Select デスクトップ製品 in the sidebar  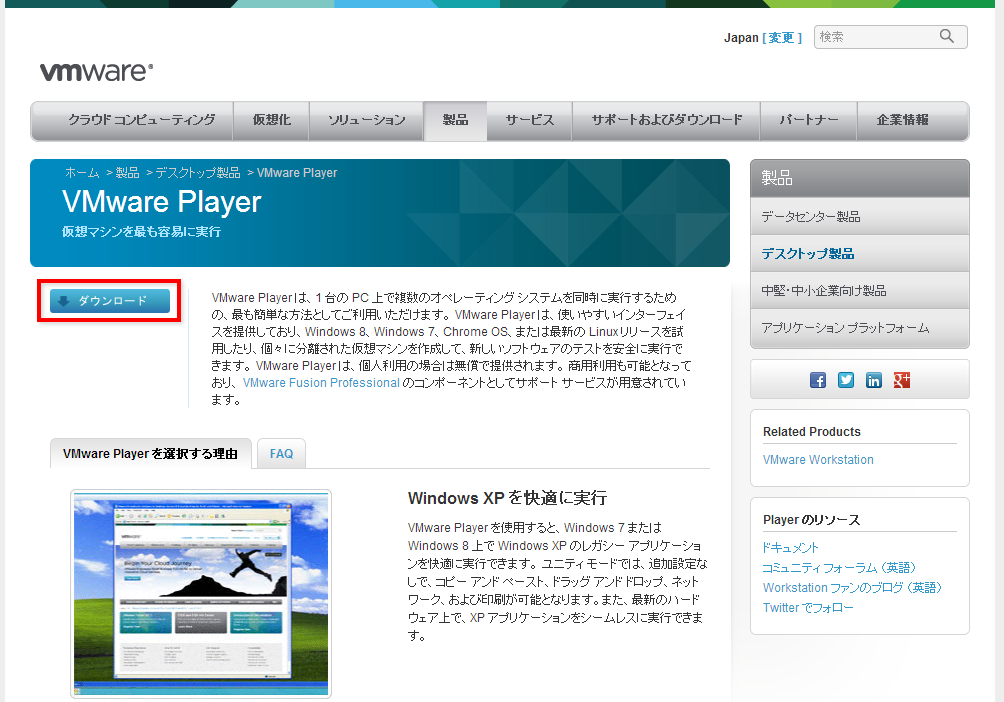859,254
